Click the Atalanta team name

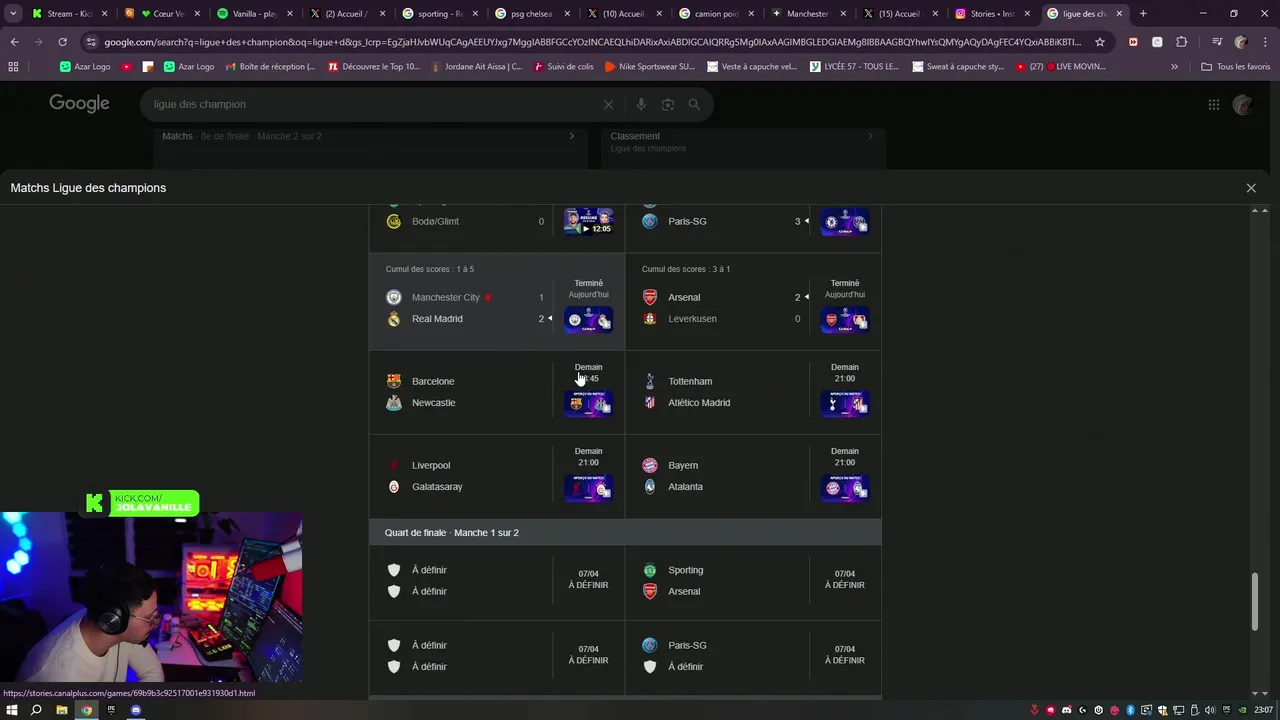[x=685, y=487]
